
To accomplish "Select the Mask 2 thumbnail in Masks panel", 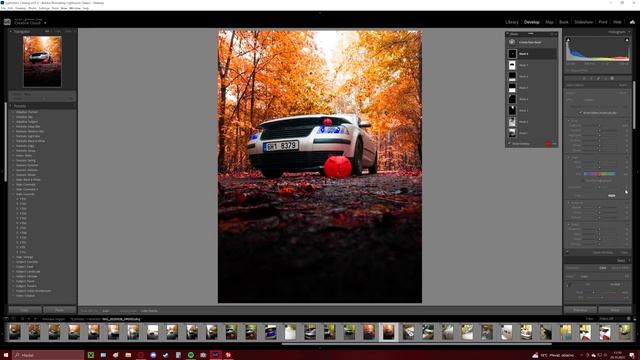I will [512, 122].
